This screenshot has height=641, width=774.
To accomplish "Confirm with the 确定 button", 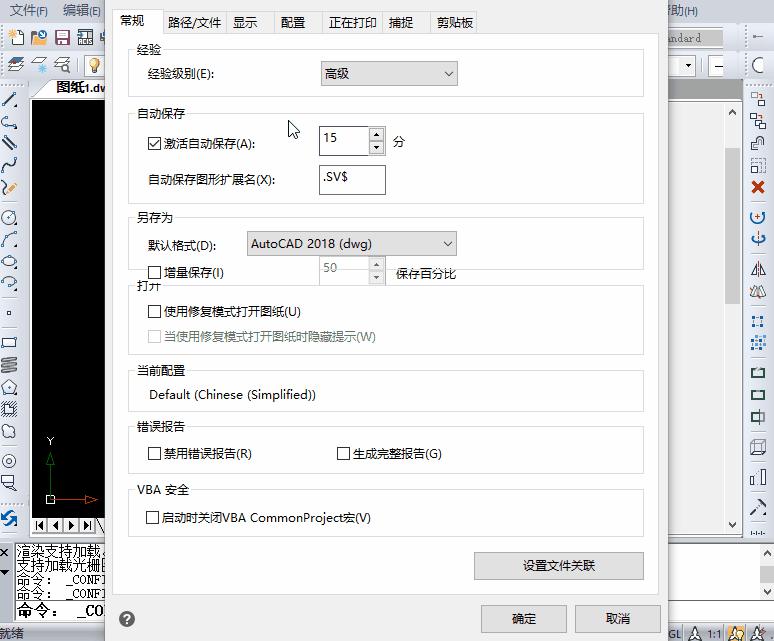I will pyautogui.click(x=524, y=619).
